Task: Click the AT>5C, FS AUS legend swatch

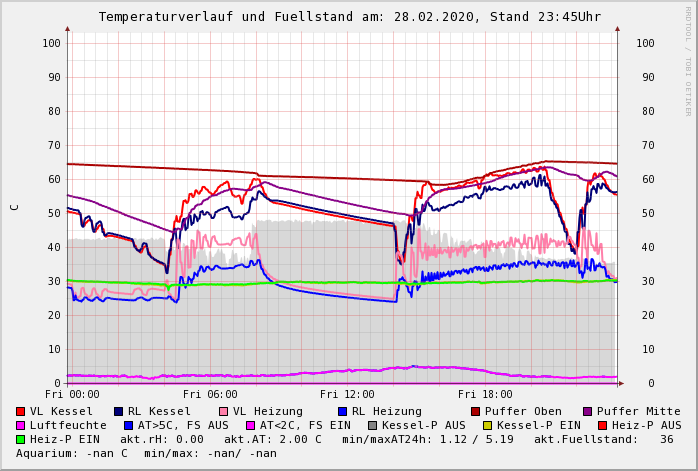Action: 128,425
